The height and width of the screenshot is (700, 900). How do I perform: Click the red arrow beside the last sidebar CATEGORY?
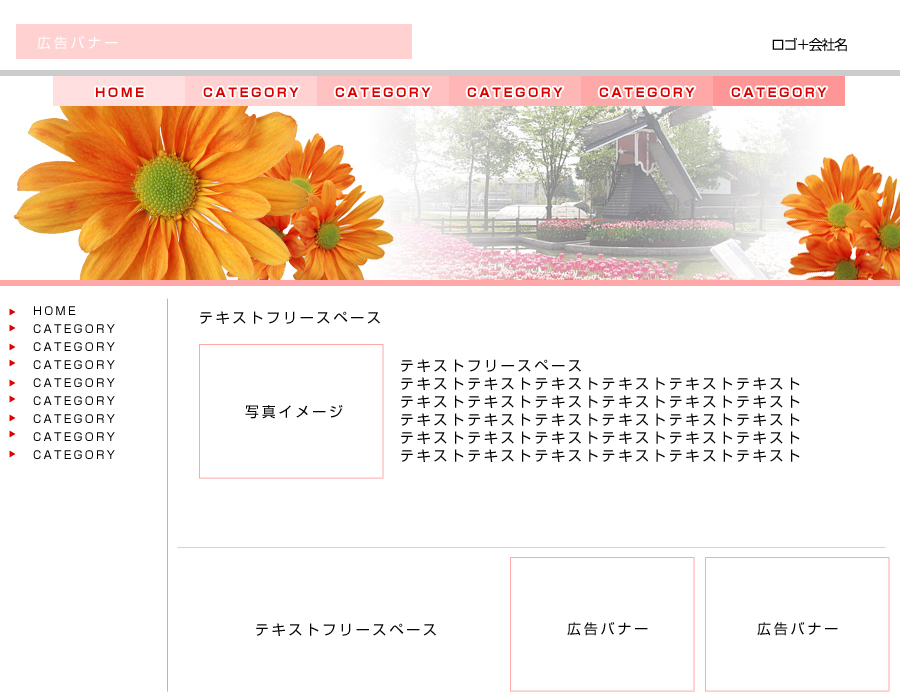point(12,454)
